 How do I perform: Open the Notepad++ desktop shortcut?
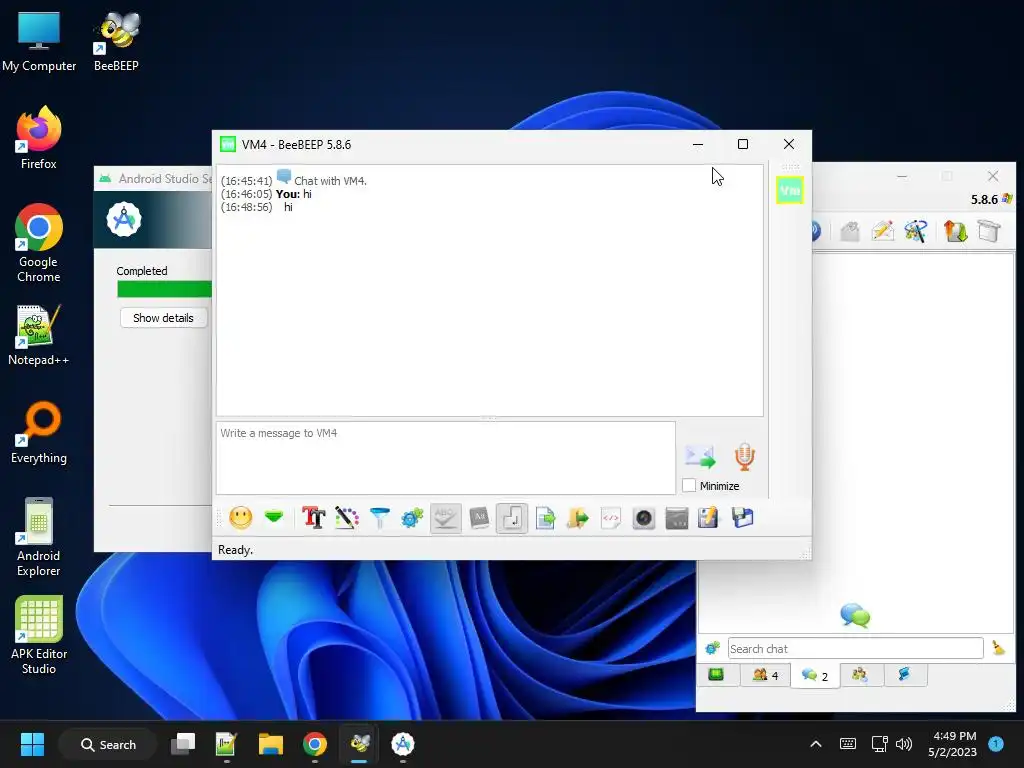39,335
